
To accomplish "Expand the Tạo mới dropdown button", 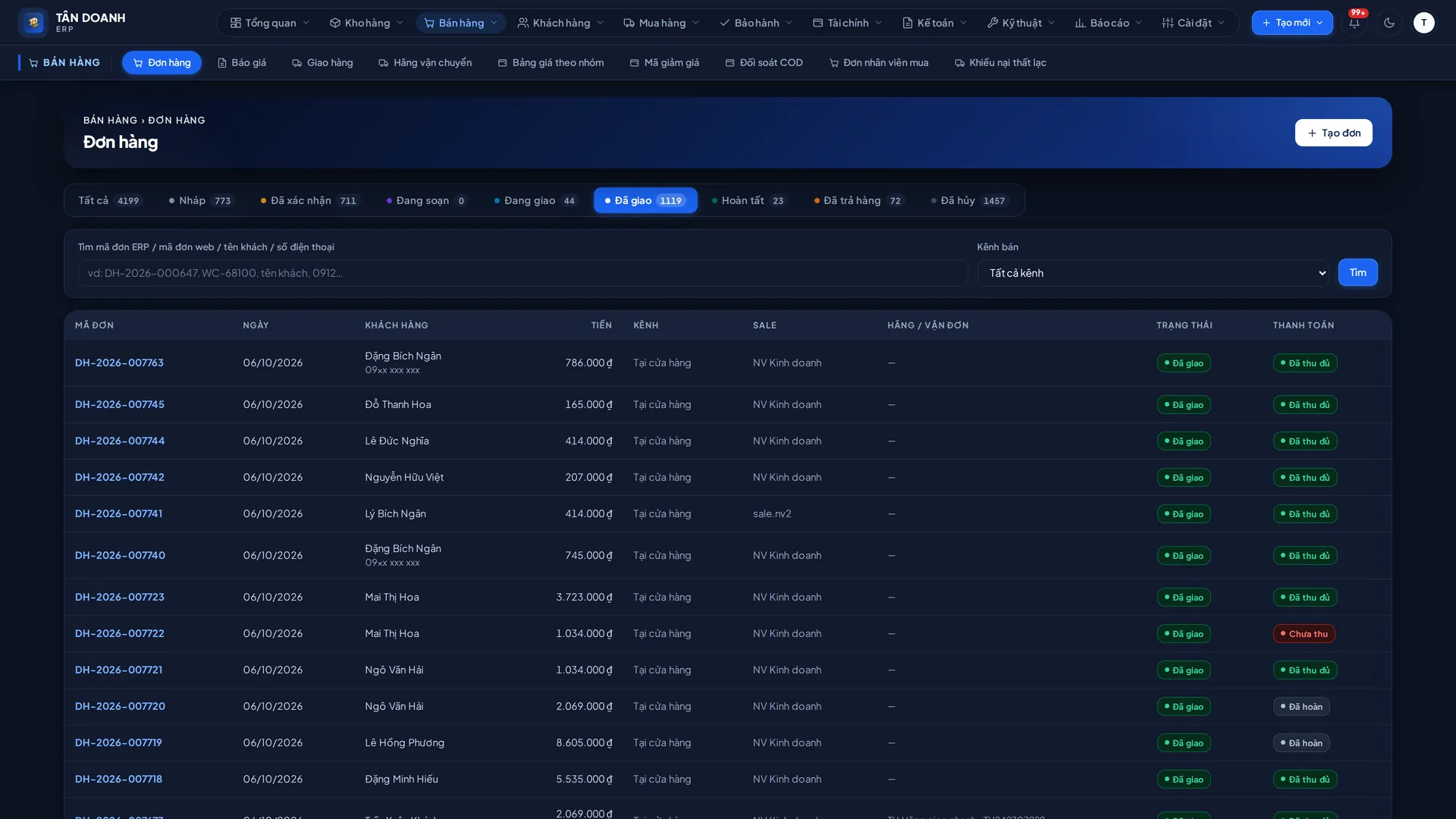I will (x=1292, y=23).
